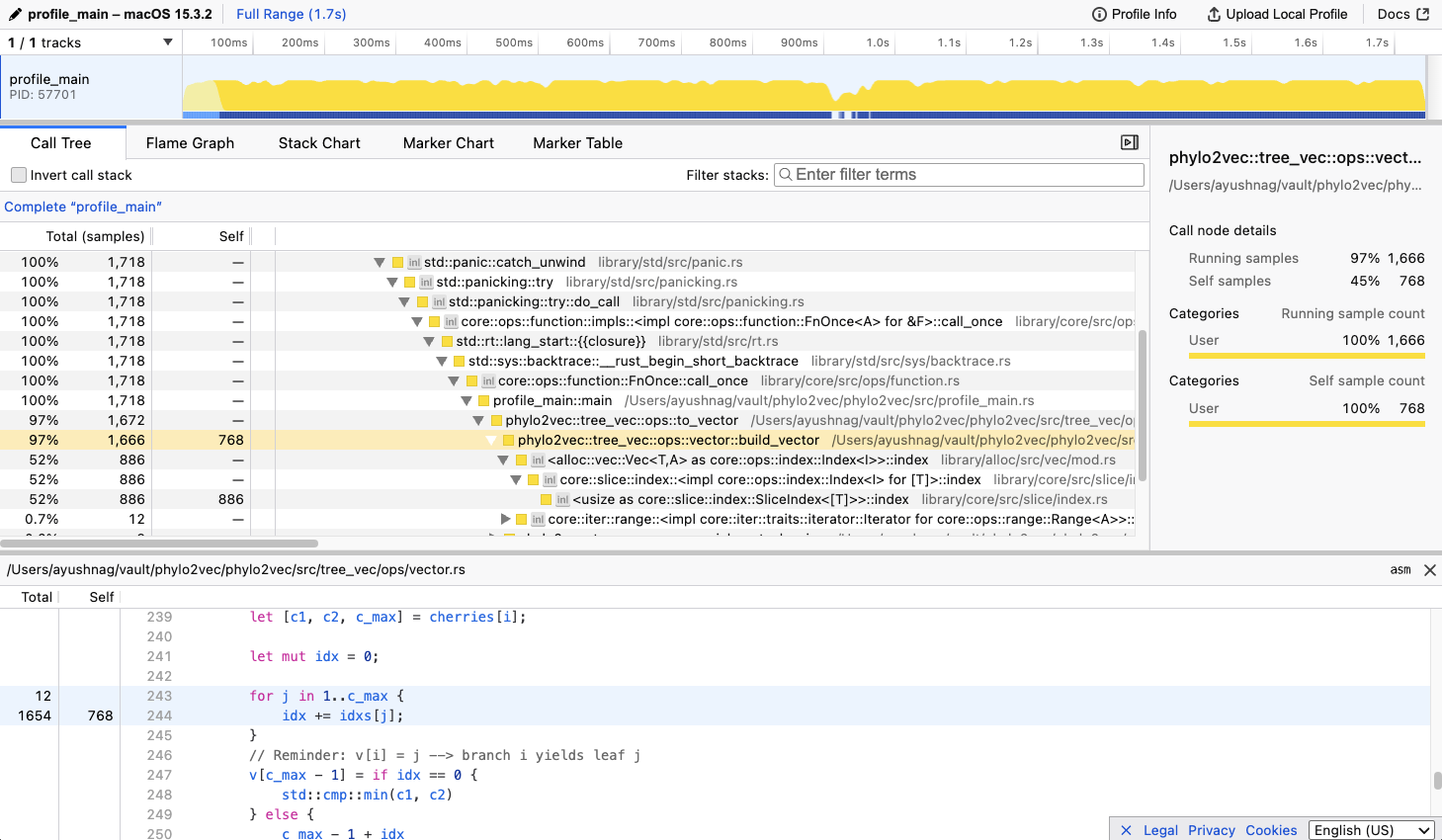Image resolution: width=1442 pixels, height=840 pixels.
Task: Click the 1.0s tick on the time ruler
Action: point(878,42)
